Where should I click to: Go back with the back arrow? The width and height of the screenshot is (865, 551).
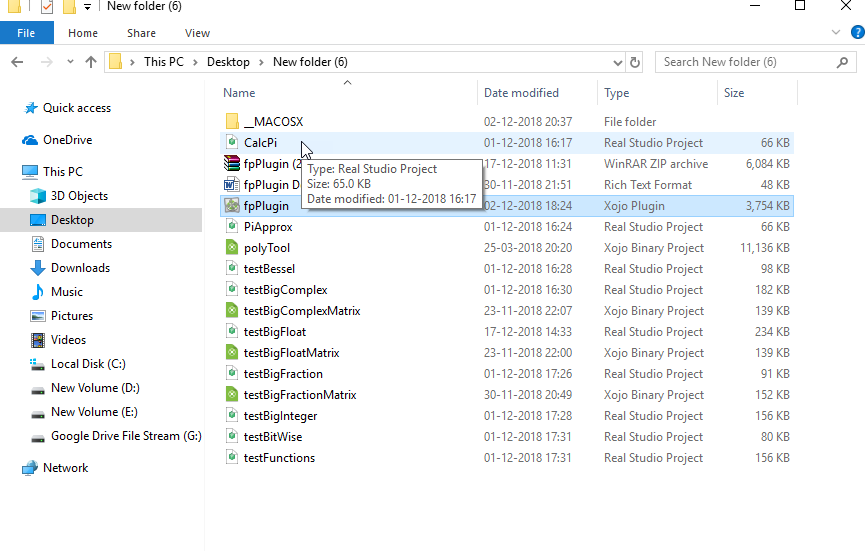pos(17,62)
